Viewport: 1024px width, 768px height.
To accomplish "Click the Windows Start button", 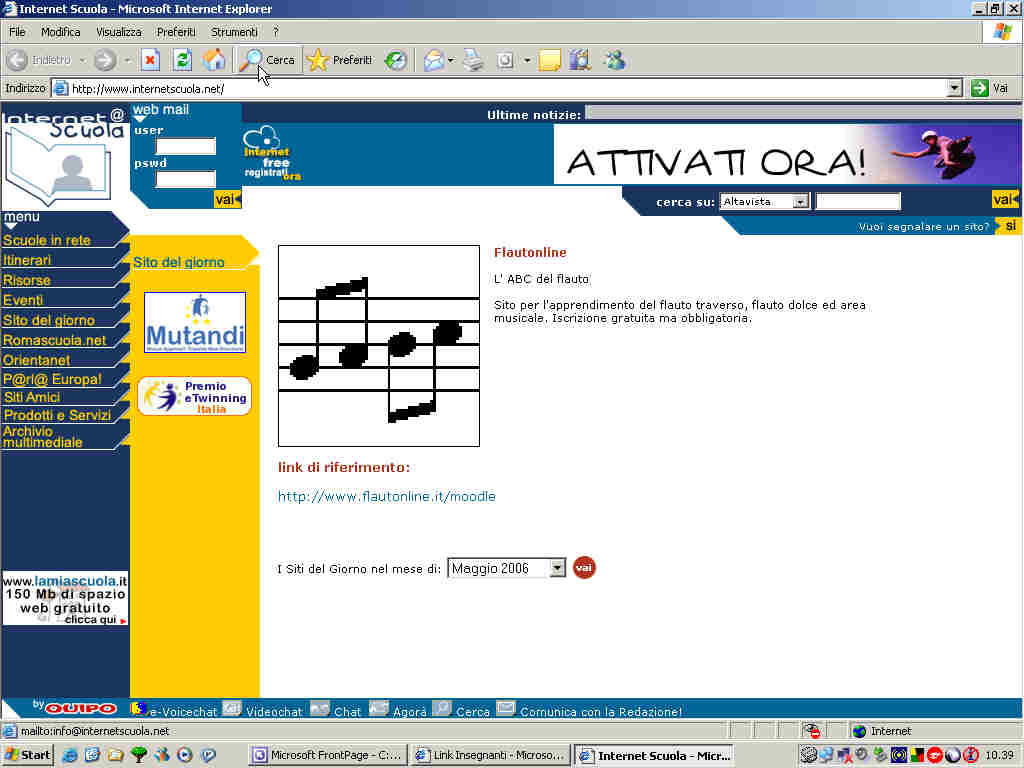I will pyautogui.click(x=27, y=756).
